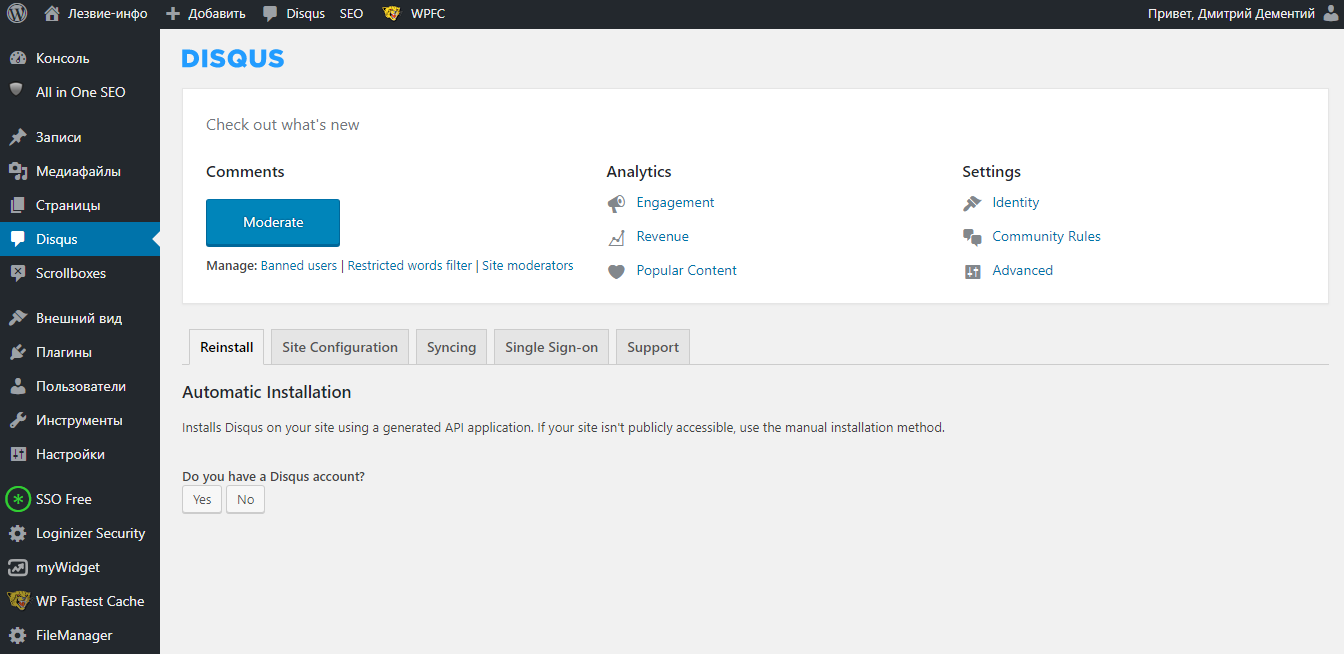1344x654 pixels.
Task: Click the Identity pin icon
Action: (972, 203)
